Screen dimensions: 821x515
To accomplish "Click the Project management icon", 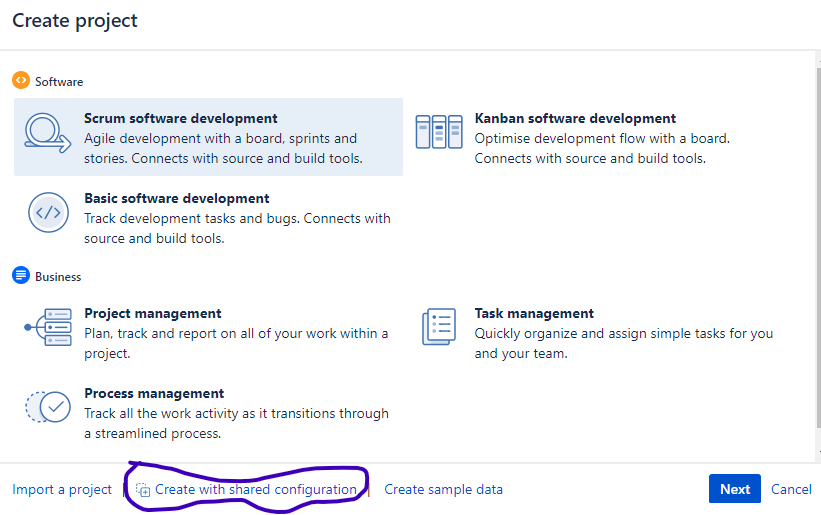I will coord(48,327).
